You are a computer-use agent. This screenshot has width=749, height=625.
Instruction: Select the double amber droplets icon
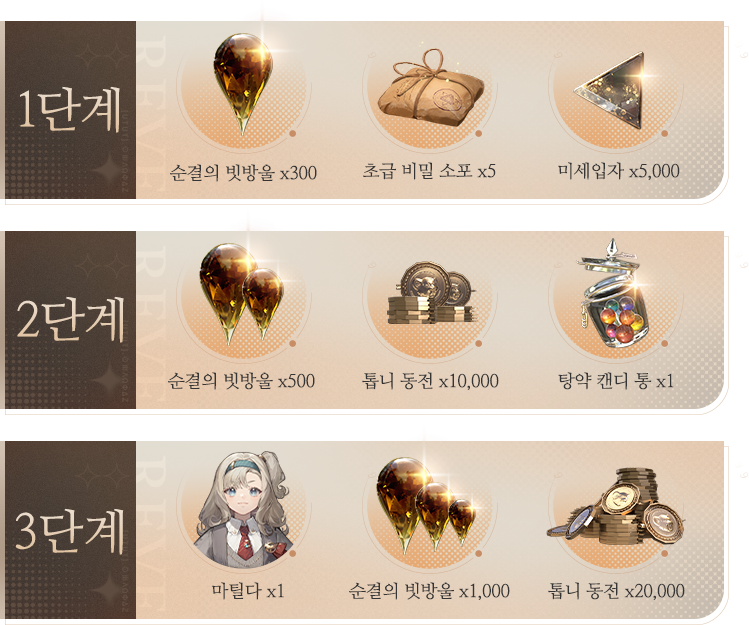(242, 293)
